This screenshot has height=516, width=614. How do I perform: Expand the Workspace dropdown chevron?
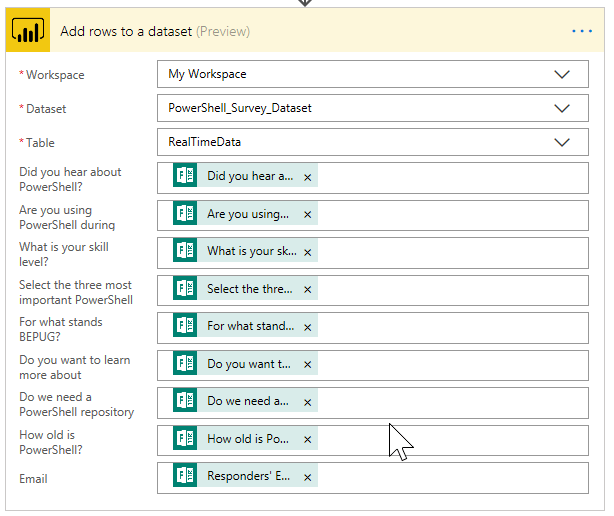click(562, 74)
